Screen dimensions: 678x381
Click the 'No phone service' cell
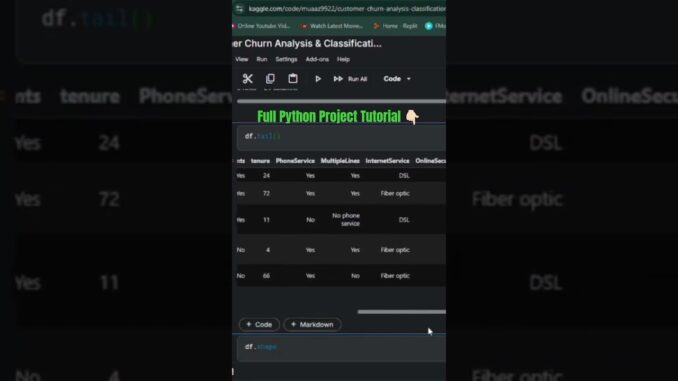[346, 220]
